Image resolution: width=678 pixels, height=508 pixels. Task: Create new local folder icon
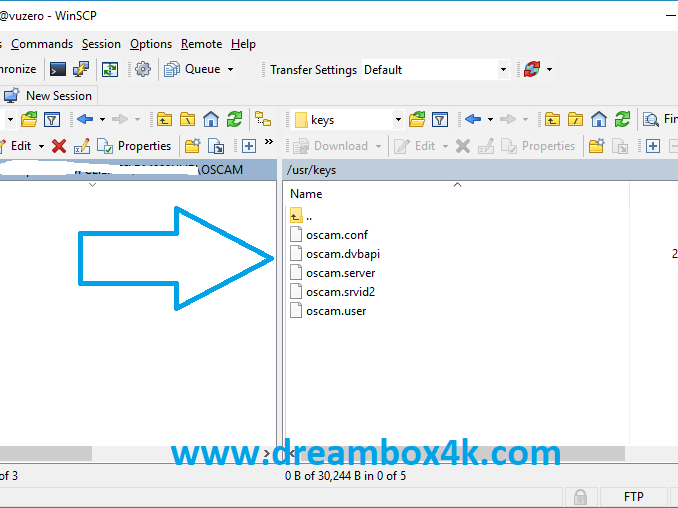click(x=192, y=146)
